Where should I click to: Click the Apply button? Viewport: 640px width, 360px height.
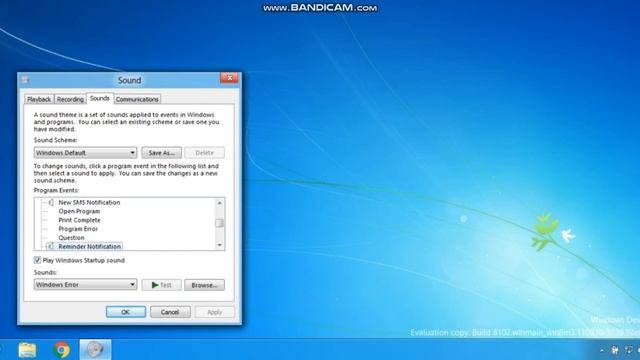[x=215, y=312]
